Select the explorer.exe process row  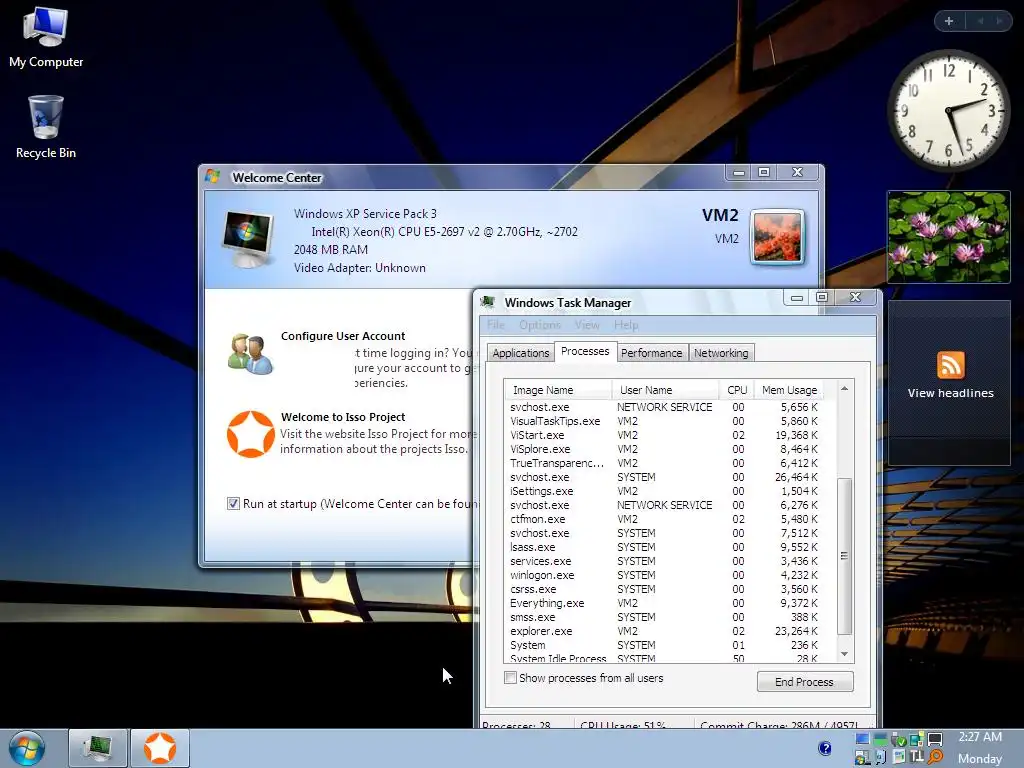(x=664, y=631)
